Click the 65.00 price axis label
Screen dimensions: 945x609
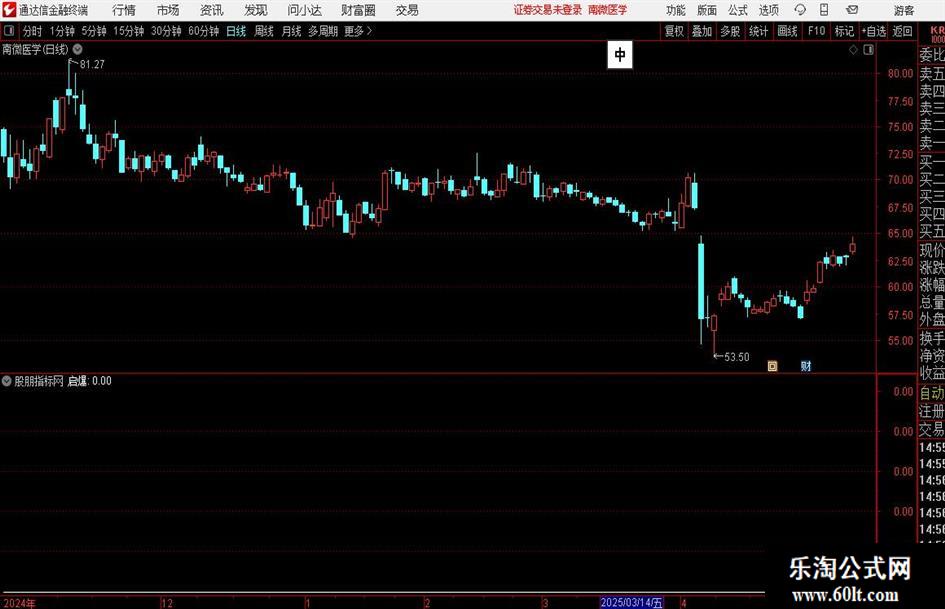coord(900,233)
